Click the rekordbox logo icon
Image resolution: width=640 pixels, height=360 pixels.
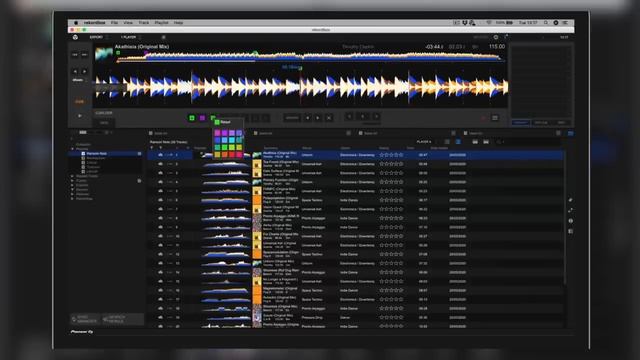point(75,37)
